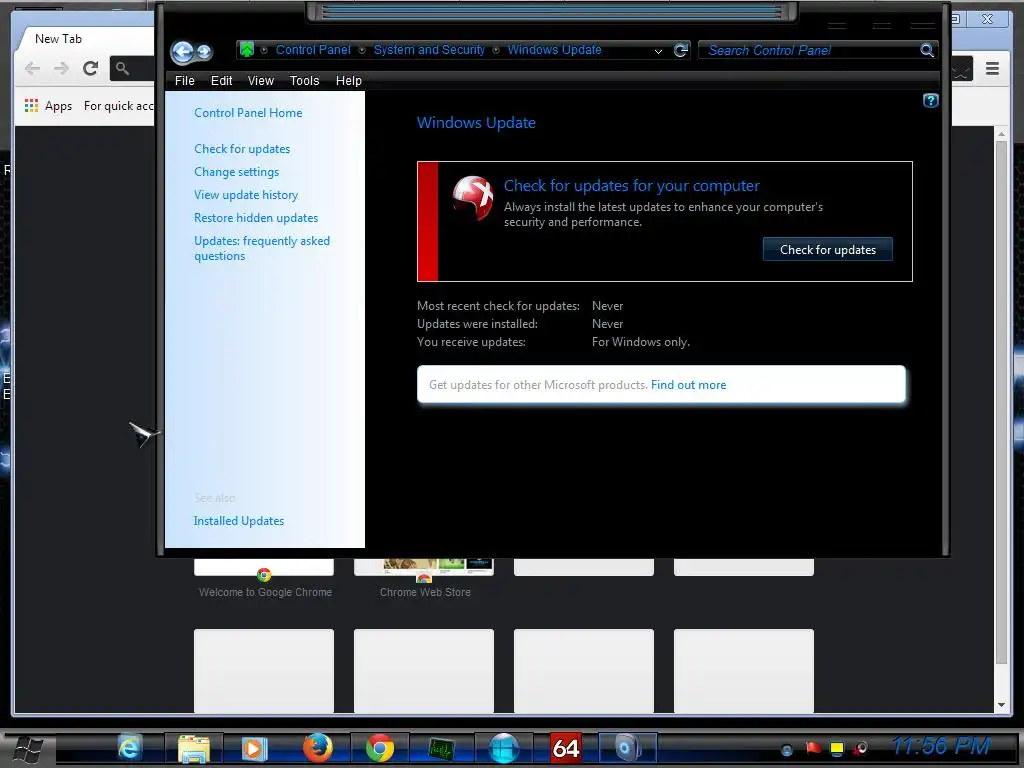Reload the page in Chrome

[90, 68]
